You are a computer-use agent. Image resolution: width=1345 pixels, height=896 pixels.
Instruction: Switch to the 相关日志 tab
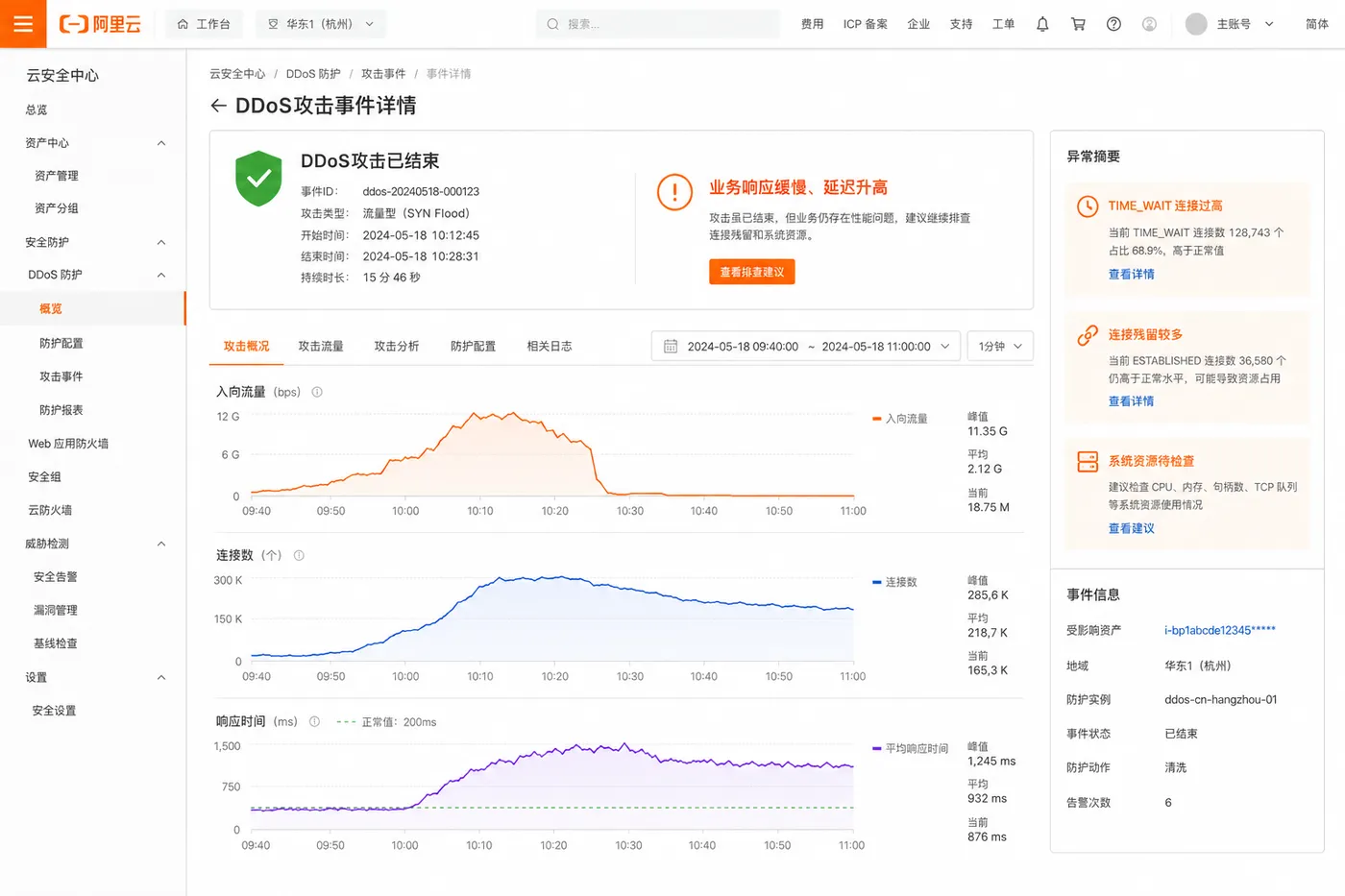pos(550,346)
